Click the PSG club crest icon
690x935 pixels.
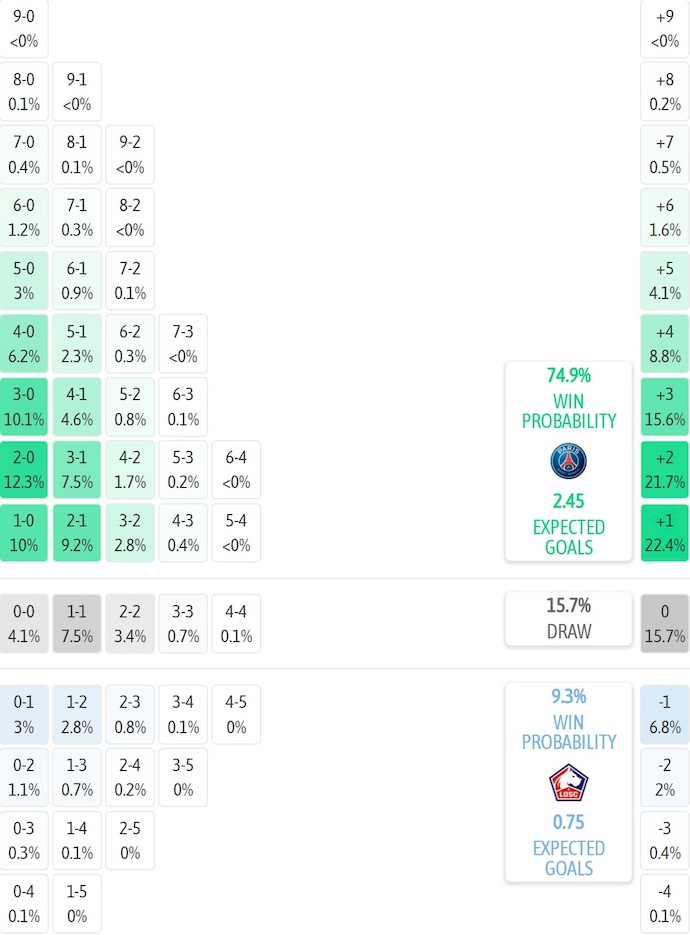pos(568,462)
